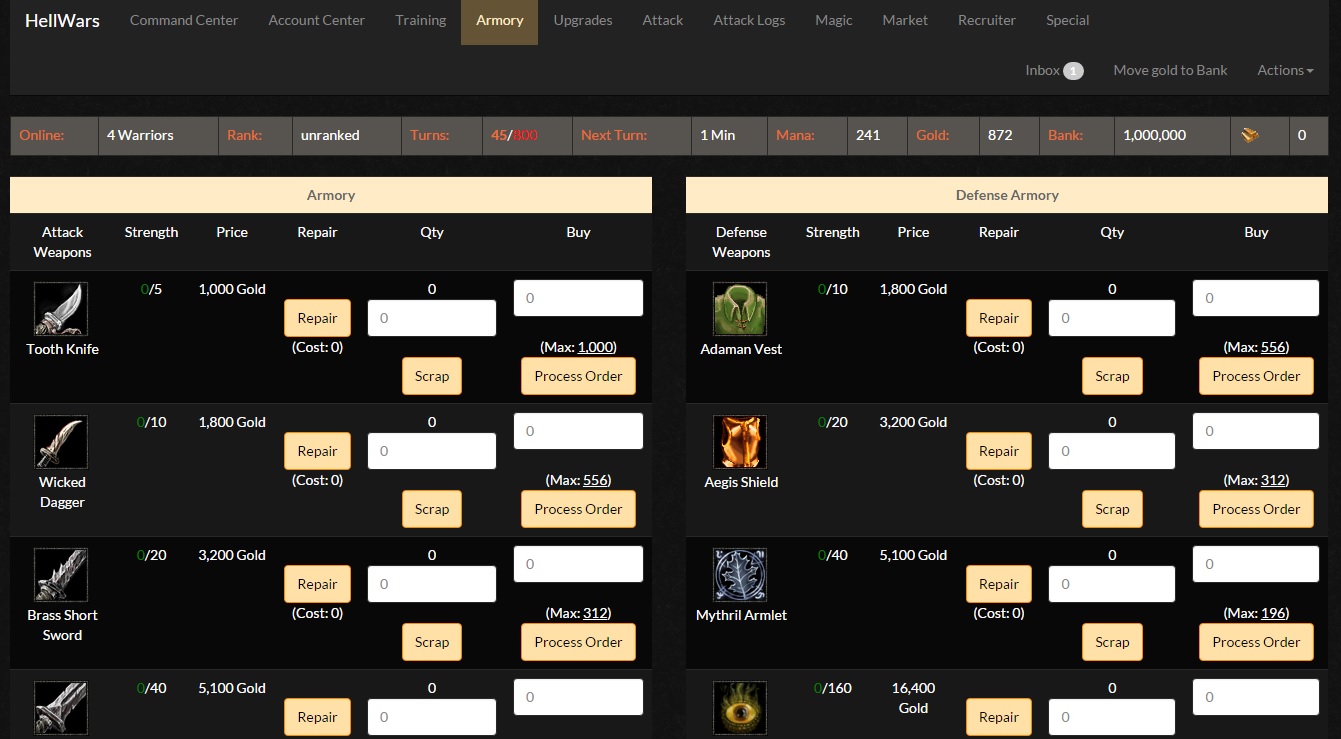Click Max 1,000 link for Tooth Knife
1341x739 pixels.
tap(596, 347)
